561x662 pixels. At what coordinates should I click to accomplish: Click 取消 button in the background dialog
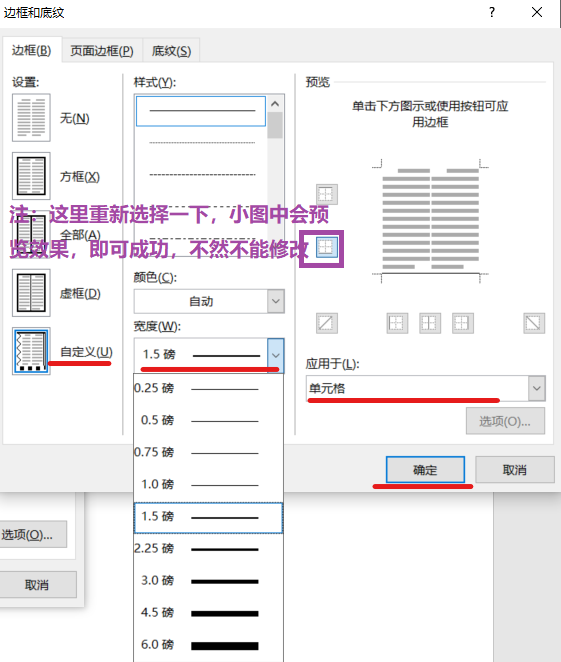point(37,585)
